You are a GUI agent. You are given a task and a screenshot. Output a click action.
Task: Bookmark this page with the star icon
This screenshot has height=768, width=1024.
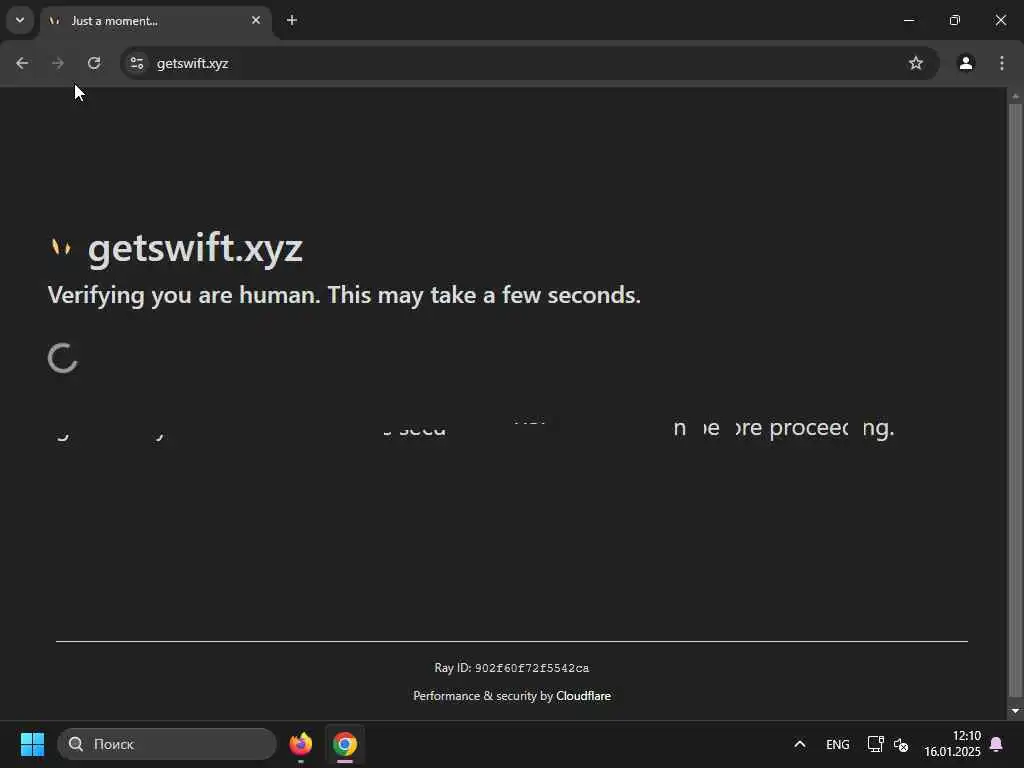tap(916, 63)
